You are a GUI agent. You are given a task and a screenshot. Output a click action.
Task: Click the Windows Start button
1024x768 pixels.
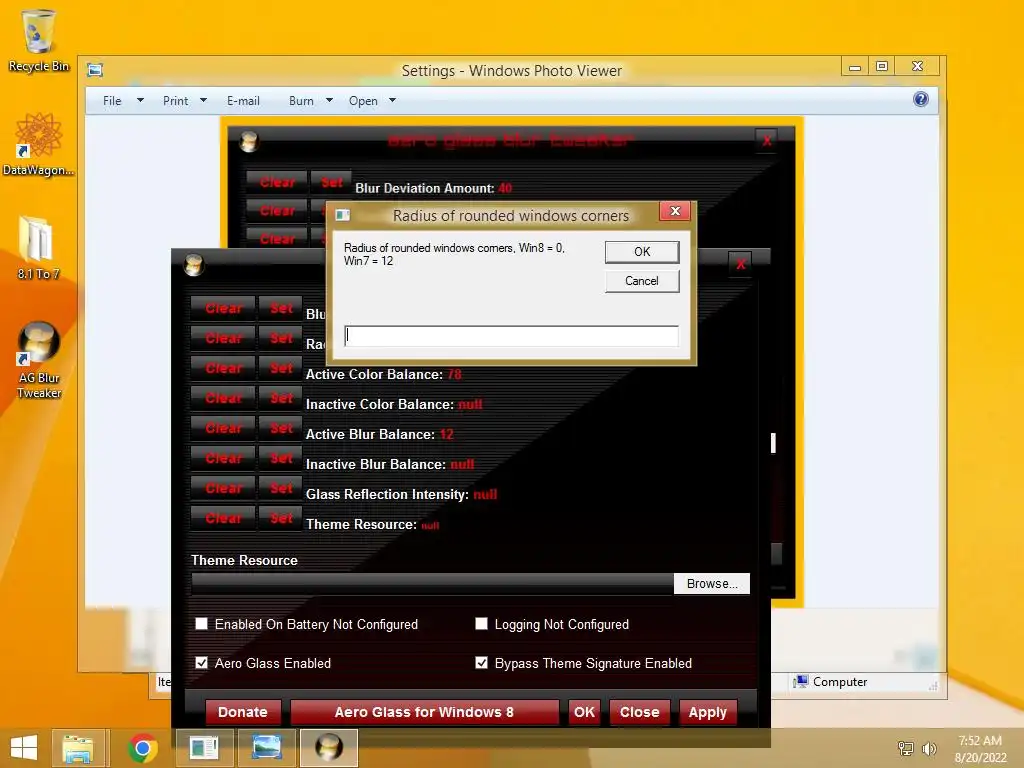click(24, 748)
